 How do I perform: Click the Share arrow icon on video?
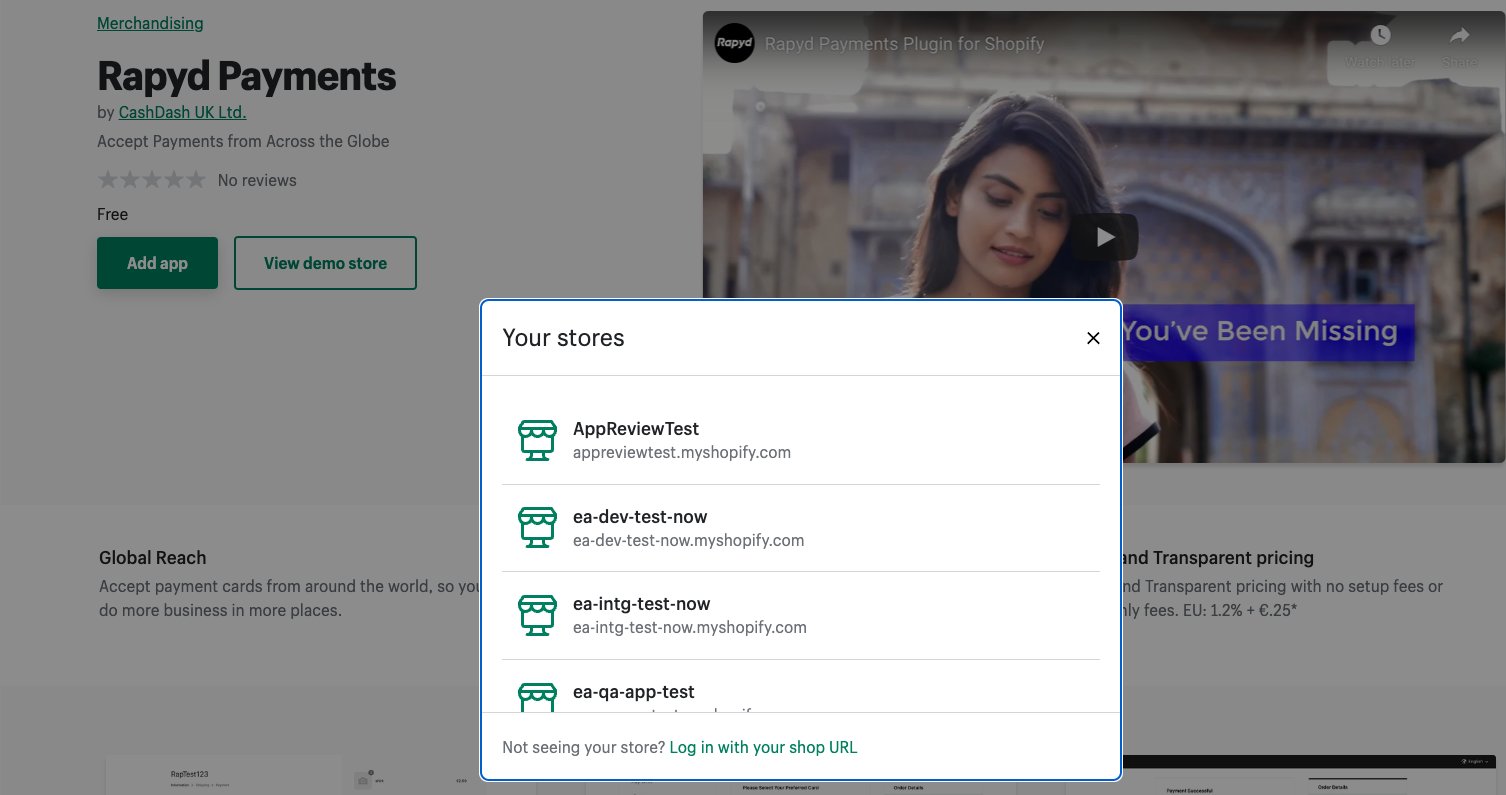1459,36
